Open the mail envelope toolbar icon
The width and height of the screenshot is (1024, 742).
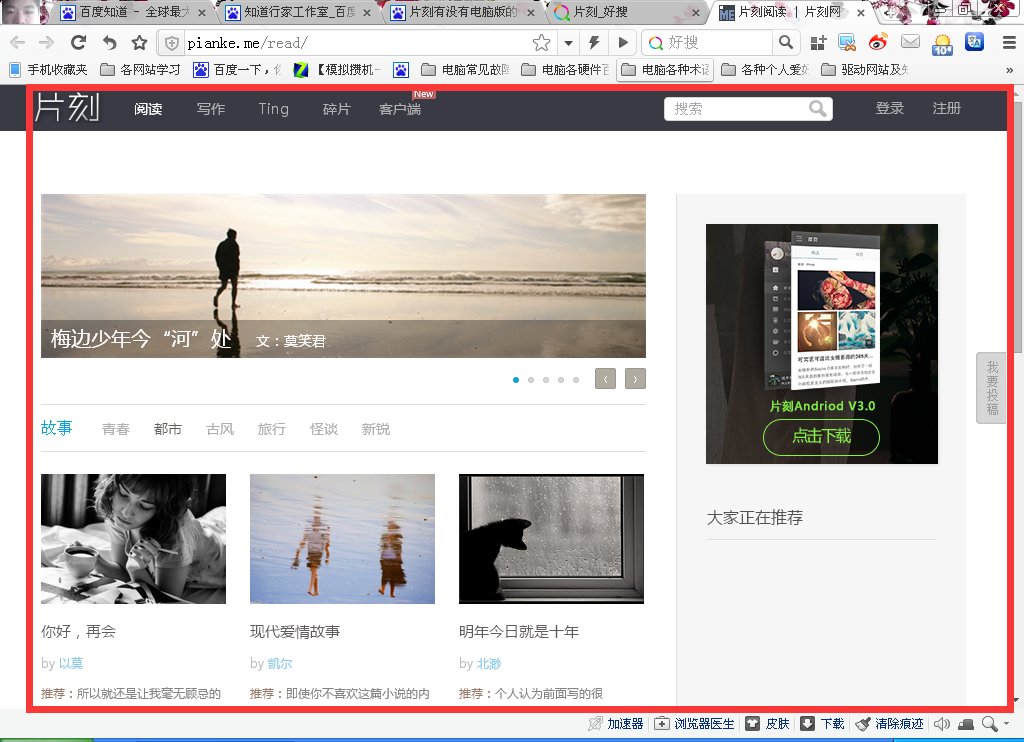click(x=910, y=43)
